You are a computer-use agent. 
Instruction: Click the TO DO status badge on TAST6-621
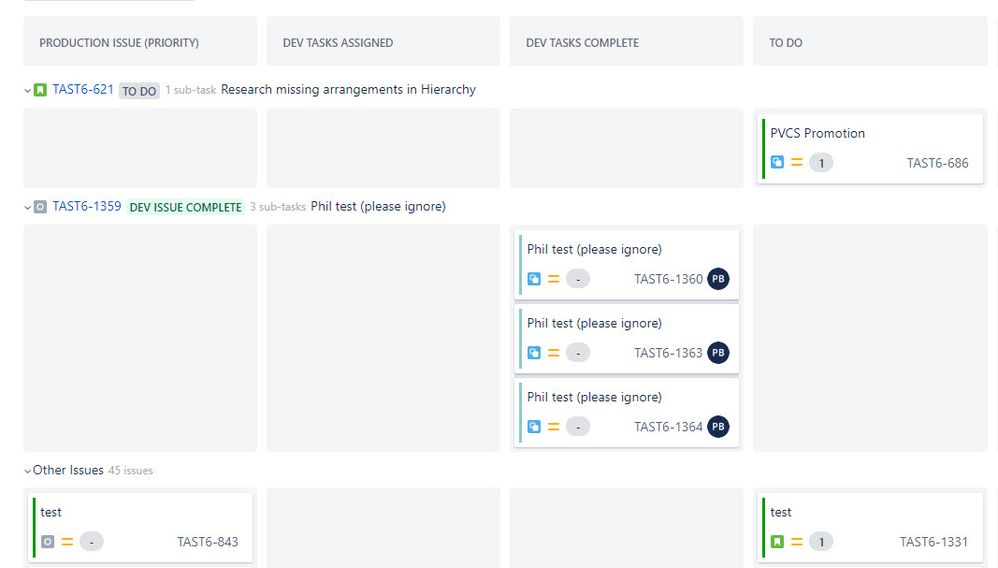pyautogui.click(x=139, y=91)
